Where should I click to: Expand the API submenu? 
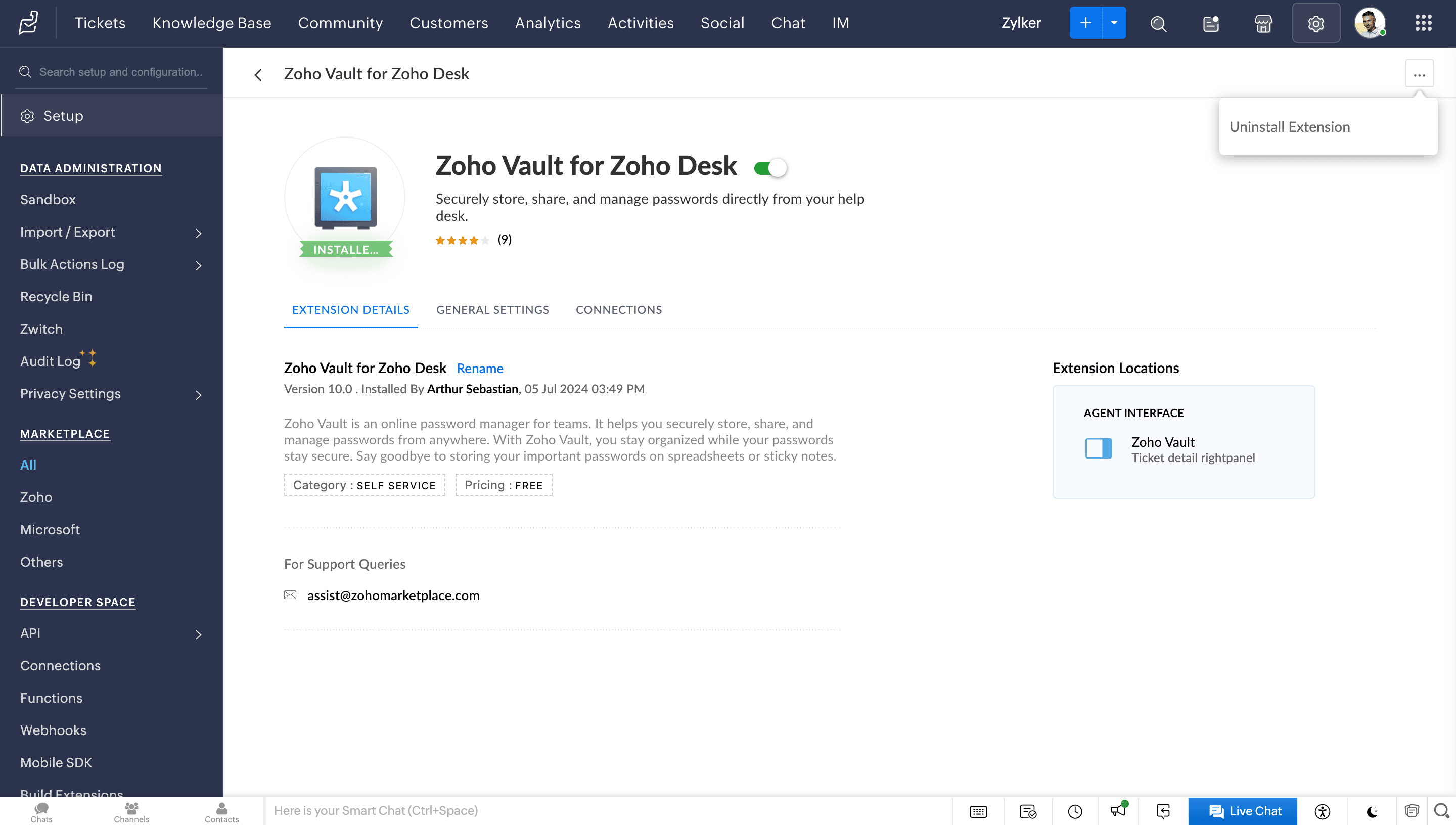click(198, 634)
